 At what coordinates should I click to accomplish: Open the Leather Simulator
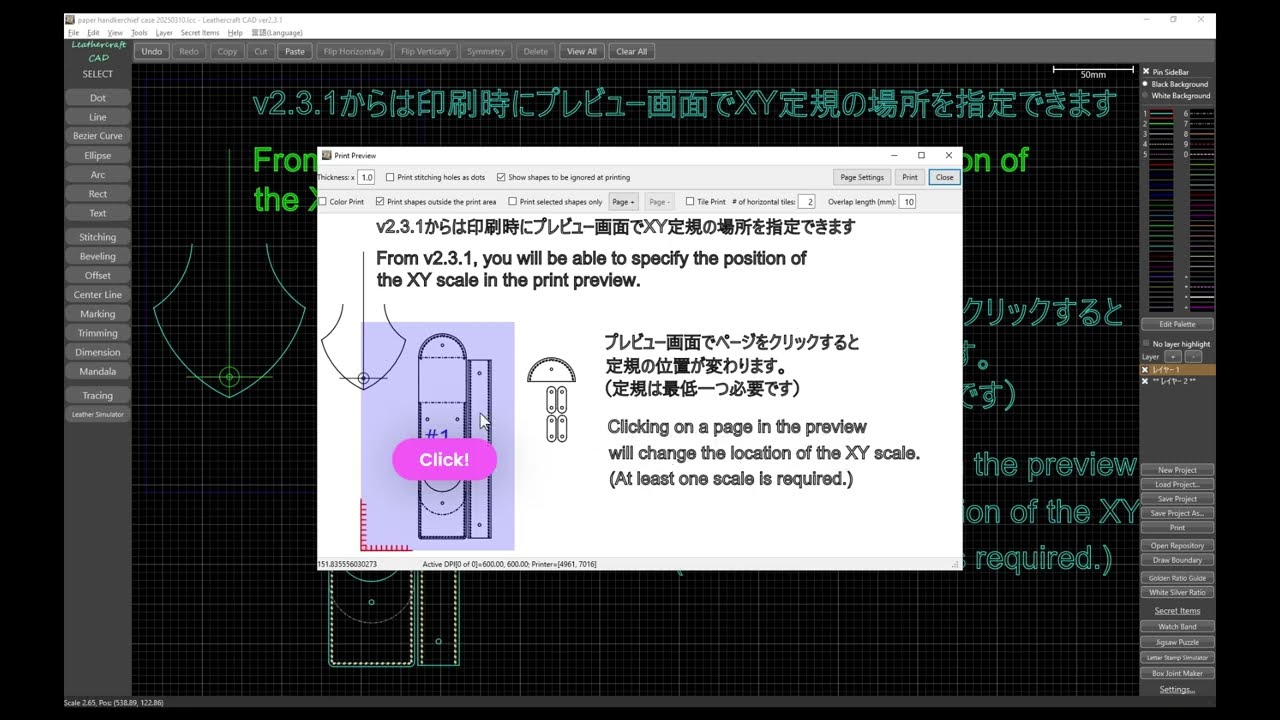click(97, 413)
